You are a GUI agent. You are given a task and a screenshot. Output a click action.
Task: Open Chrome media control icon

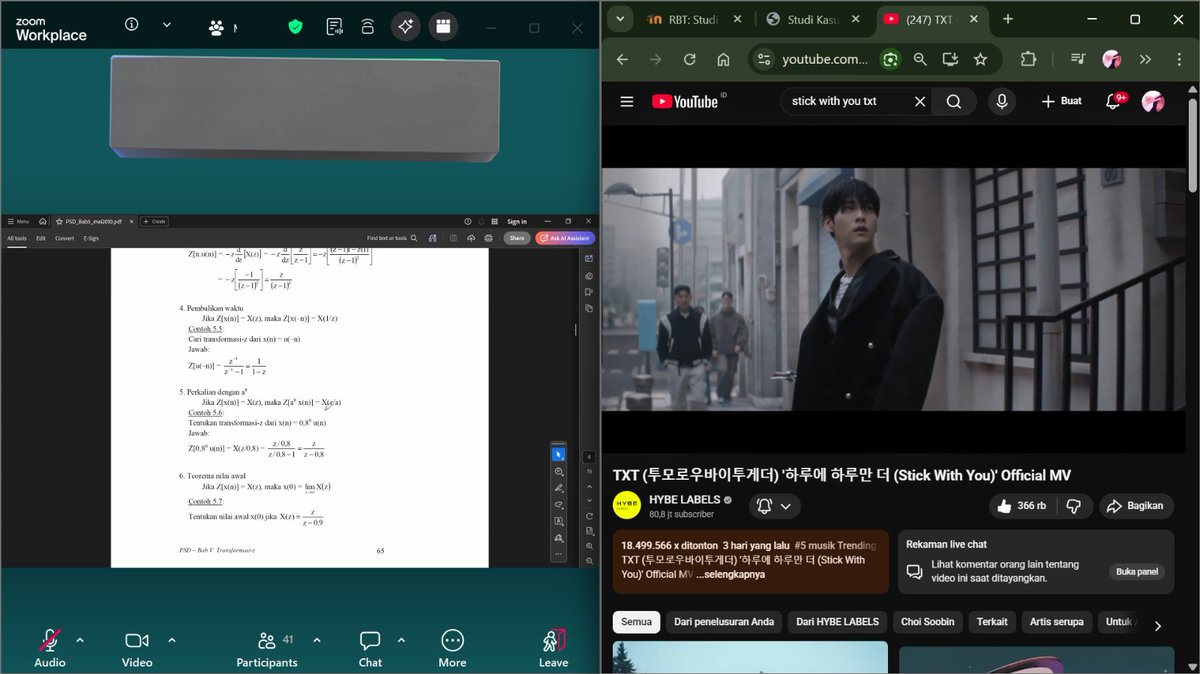[x=1078, y=59]
